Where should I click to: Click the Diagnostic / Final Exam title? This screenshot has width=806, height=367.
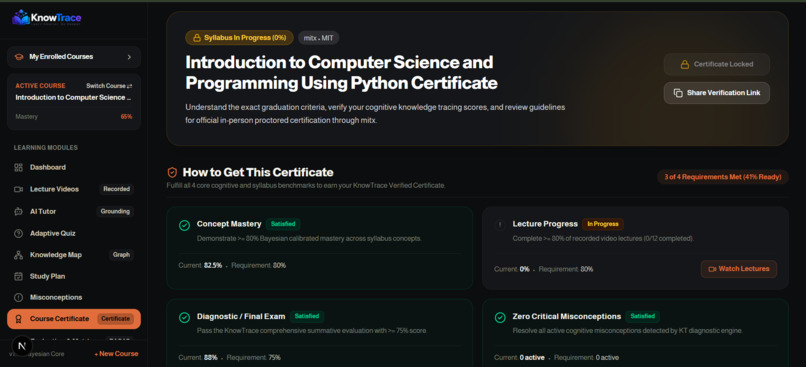[241, 317]
